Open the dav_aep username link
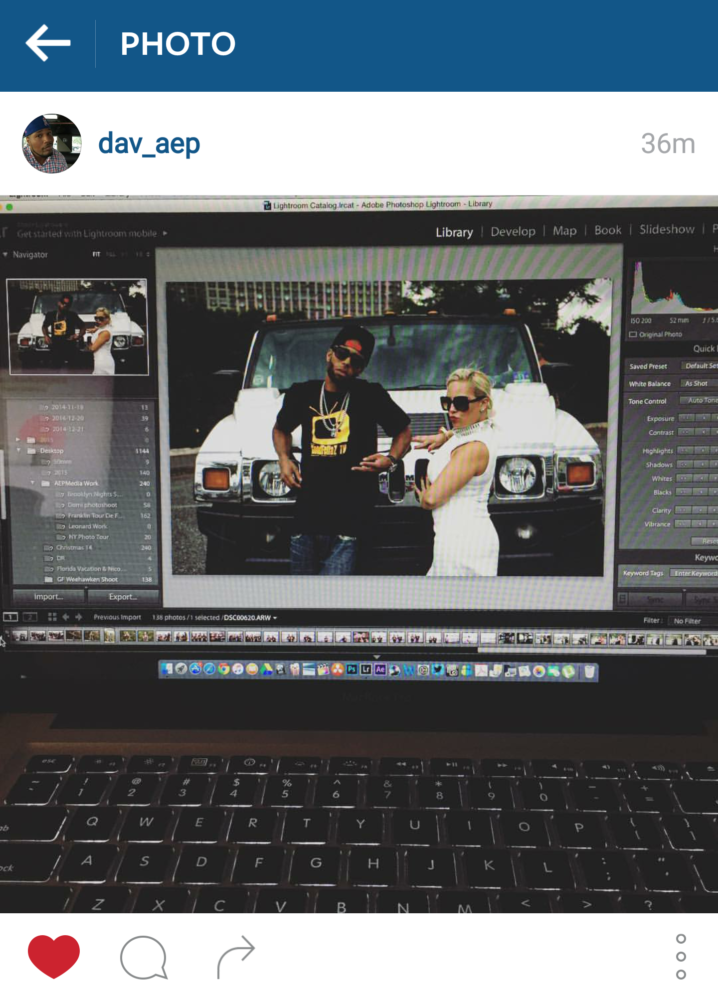Screen dimensions: 718x1000 (x=149, y=143)
